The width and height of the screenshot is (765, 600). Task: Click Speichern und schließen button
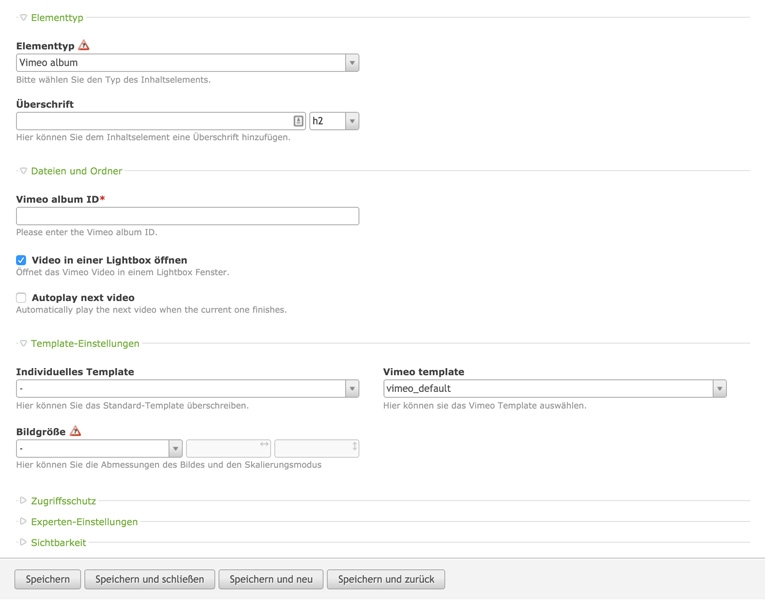(x=150, y=579)
